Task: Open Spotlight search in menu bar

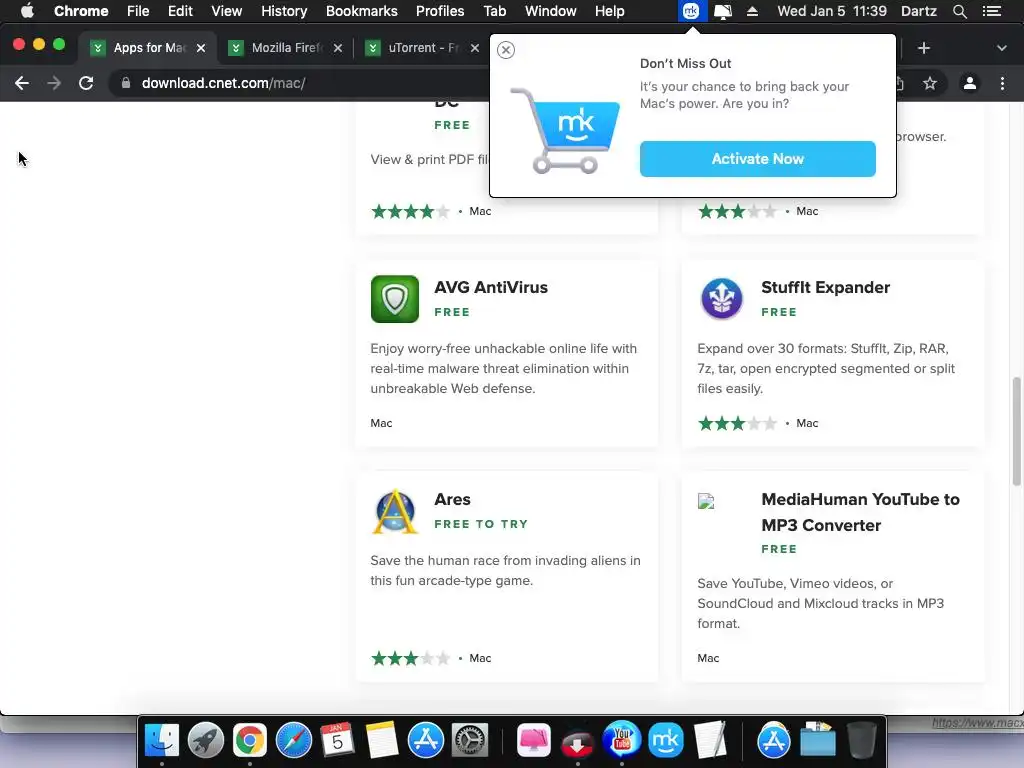Action: 959,11
